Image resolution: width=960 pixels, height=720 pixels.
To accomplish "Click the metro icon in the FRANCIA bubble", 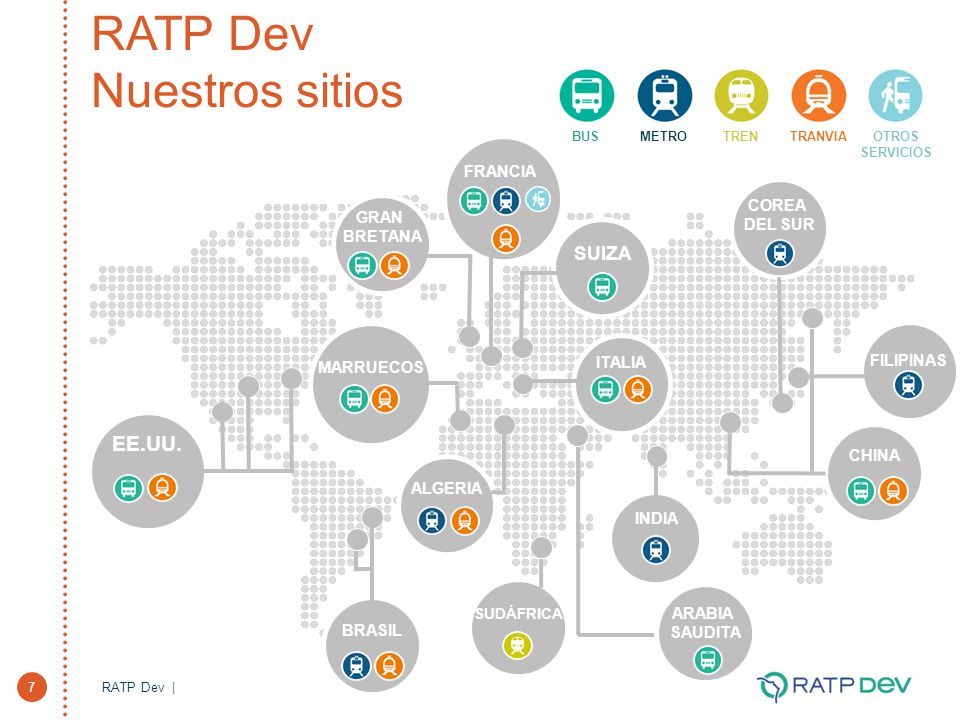I will (506, 200).
